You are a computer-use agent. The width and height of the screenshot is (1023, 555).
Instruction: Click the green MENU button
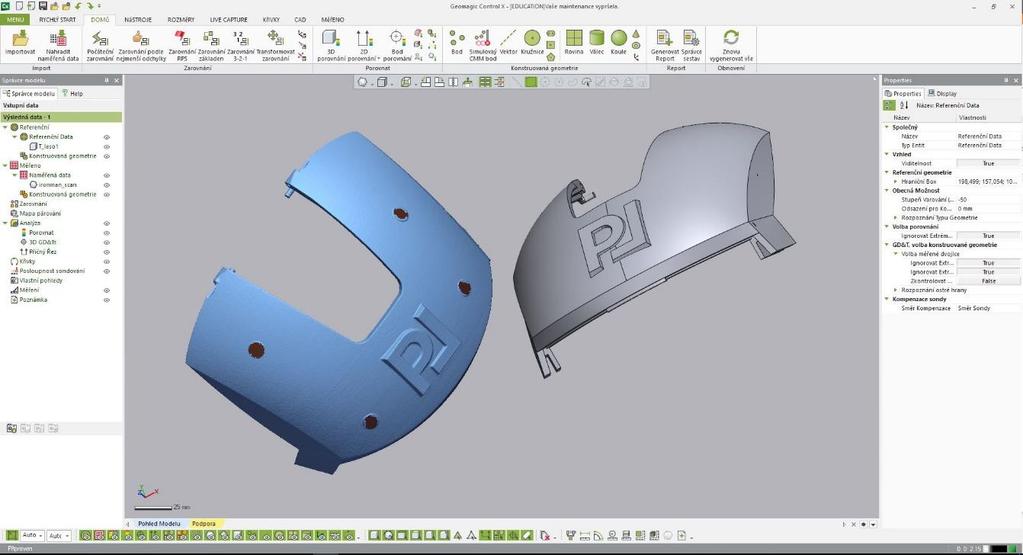coord(15,20)
